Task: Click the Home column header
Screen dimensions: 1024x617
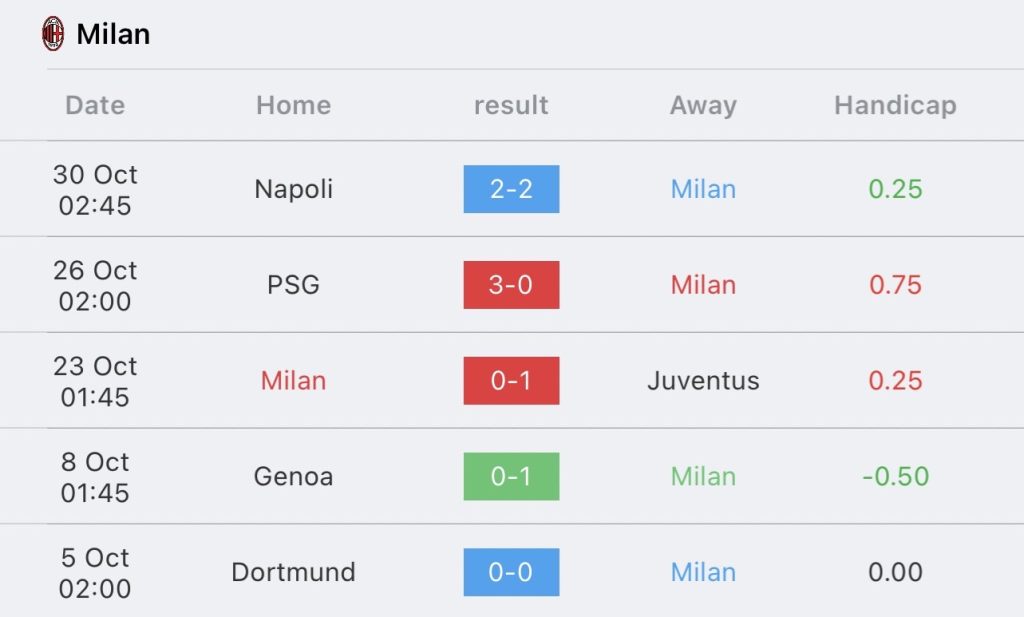Action: (293, 105)
